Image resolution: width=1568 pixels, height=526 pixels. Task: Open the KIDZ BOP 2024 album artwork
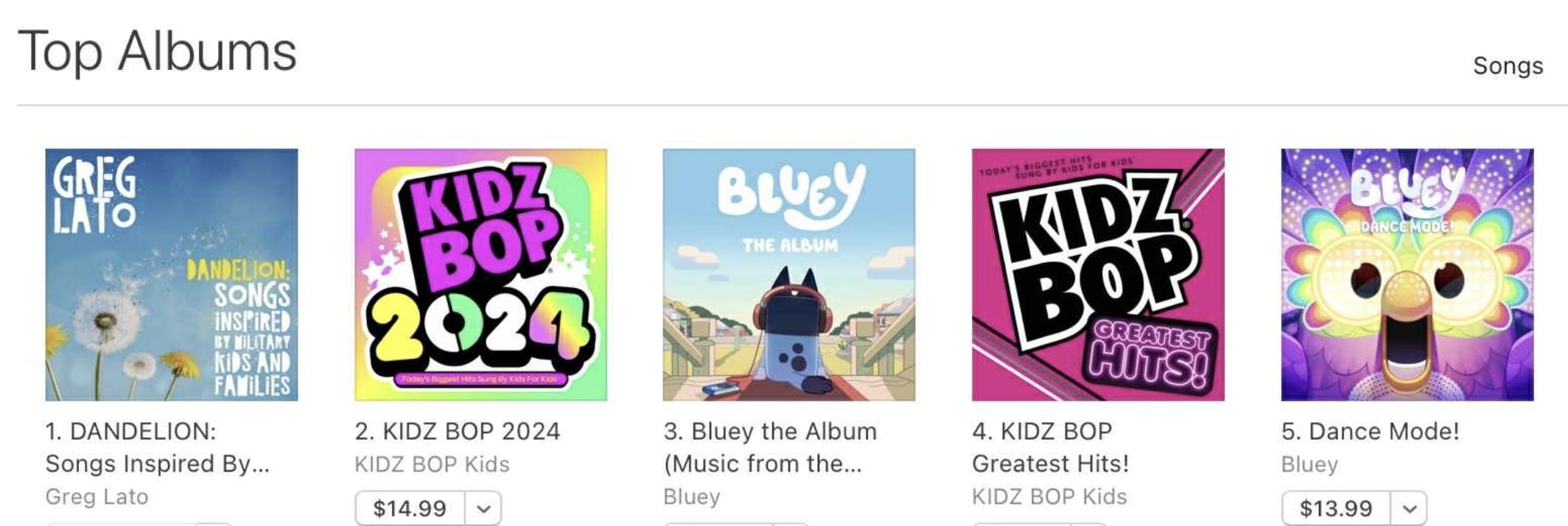point(480,275)
